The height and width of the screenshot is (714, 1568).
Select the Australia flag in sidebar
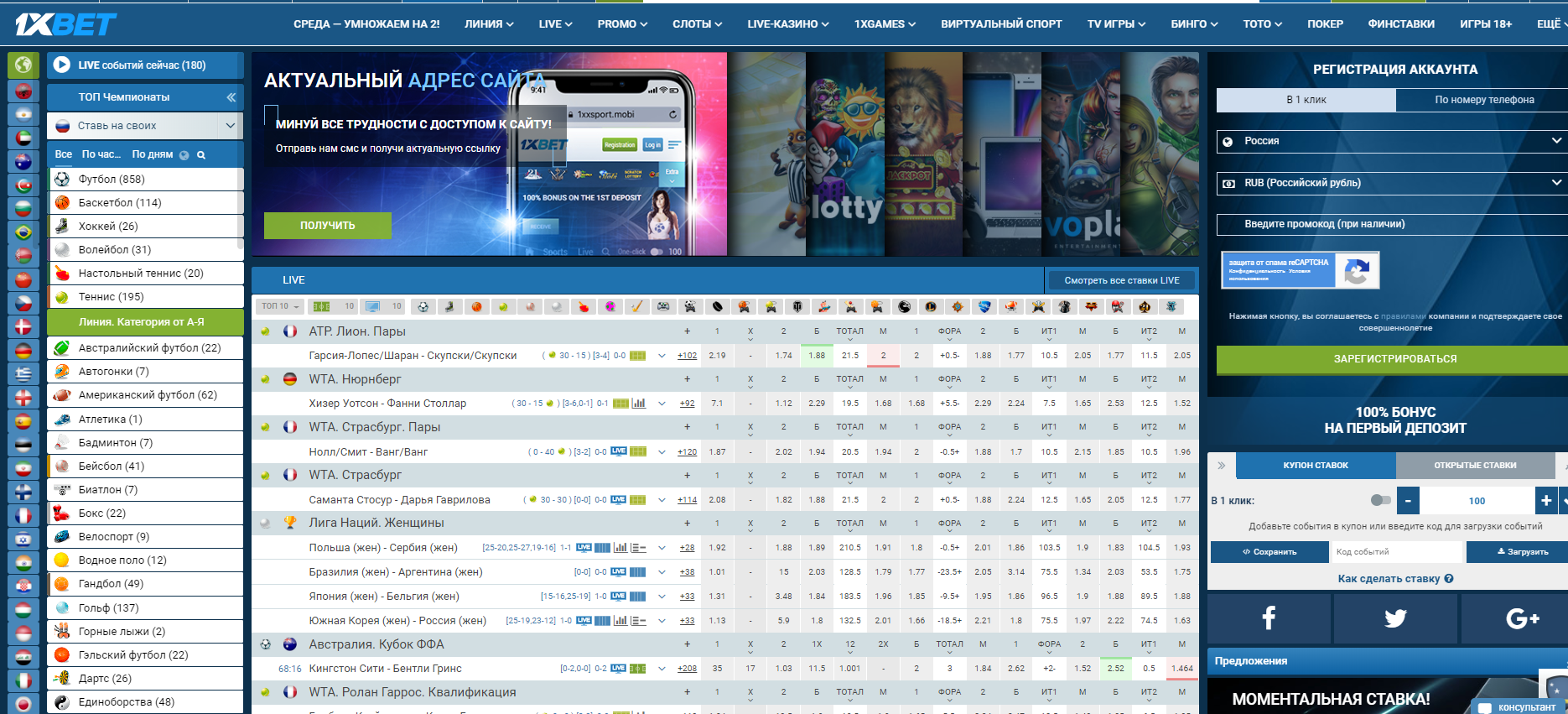point(23,162)
